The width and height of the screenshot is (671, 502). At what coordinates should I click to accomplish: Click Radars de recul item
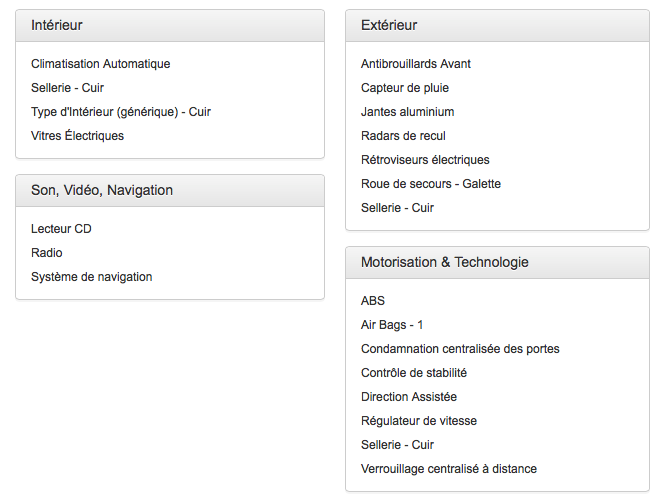pyautogui.click(x=403, y=136)
